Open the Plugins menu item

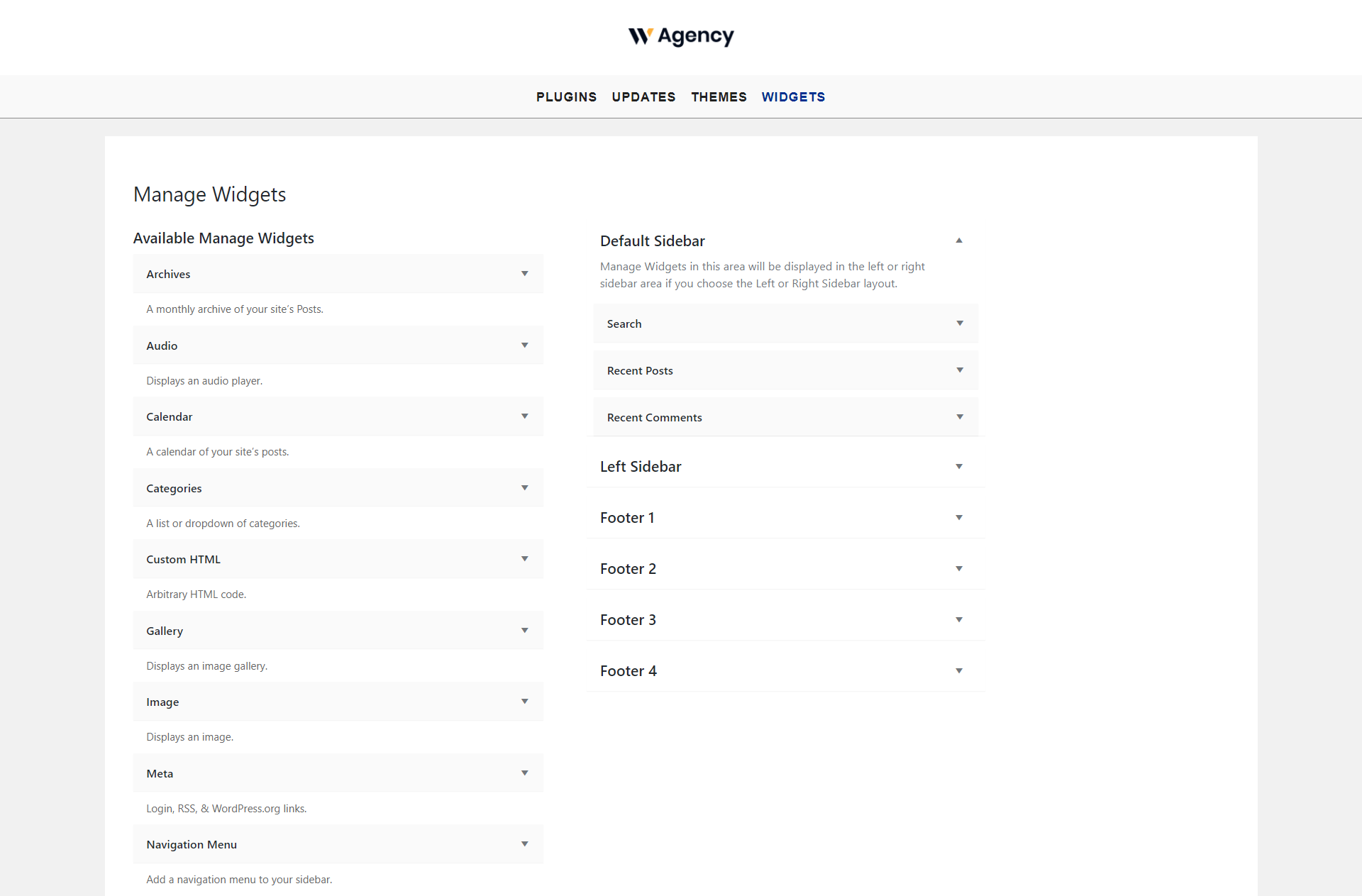click(566, 97)
